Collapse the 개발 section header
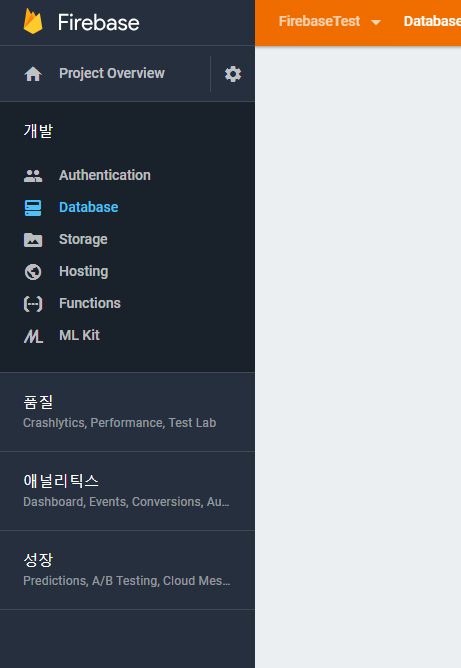 pyautogui.click(x=38, y=130)
